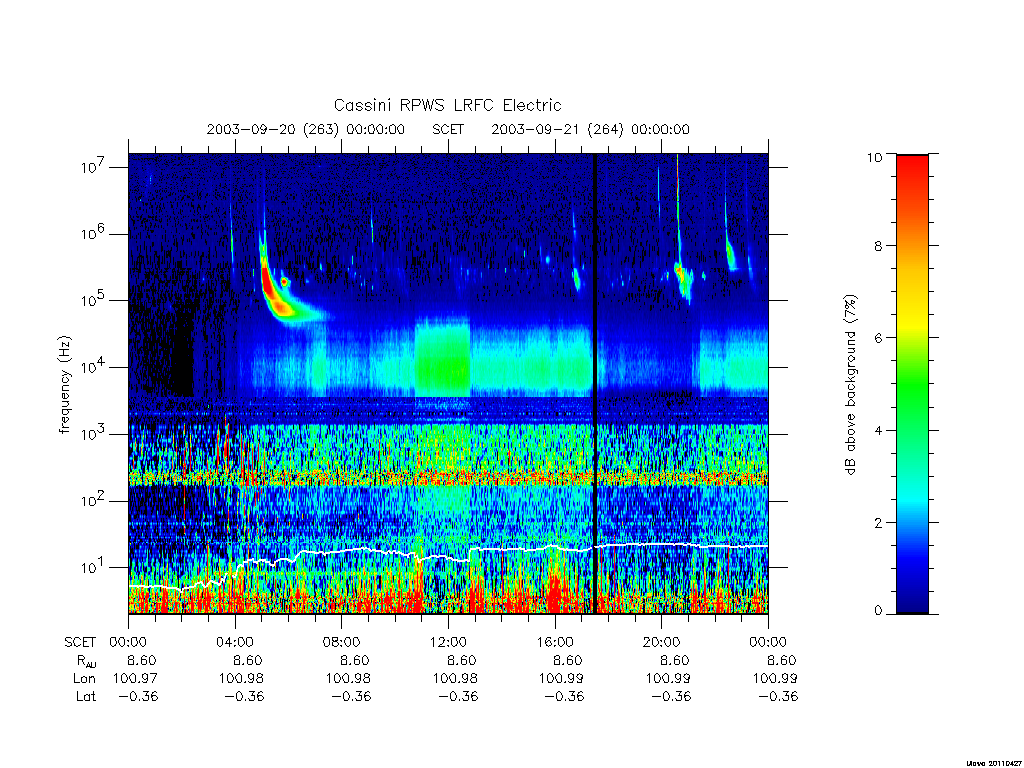Click the plot title 'Cassini RPWS LRFC Electric'

click(x=447, y=105)
